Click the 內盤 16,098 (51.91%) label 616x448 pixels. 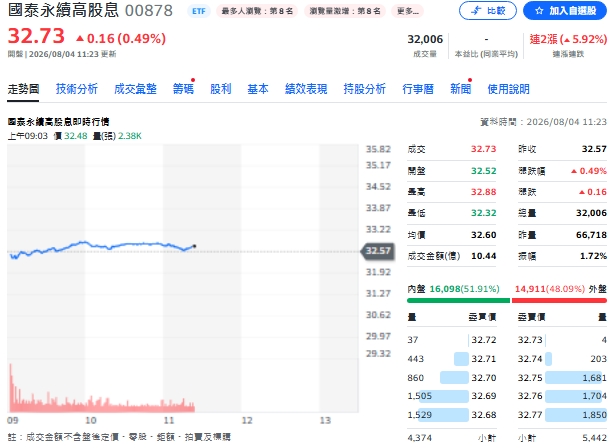(453, 289)
